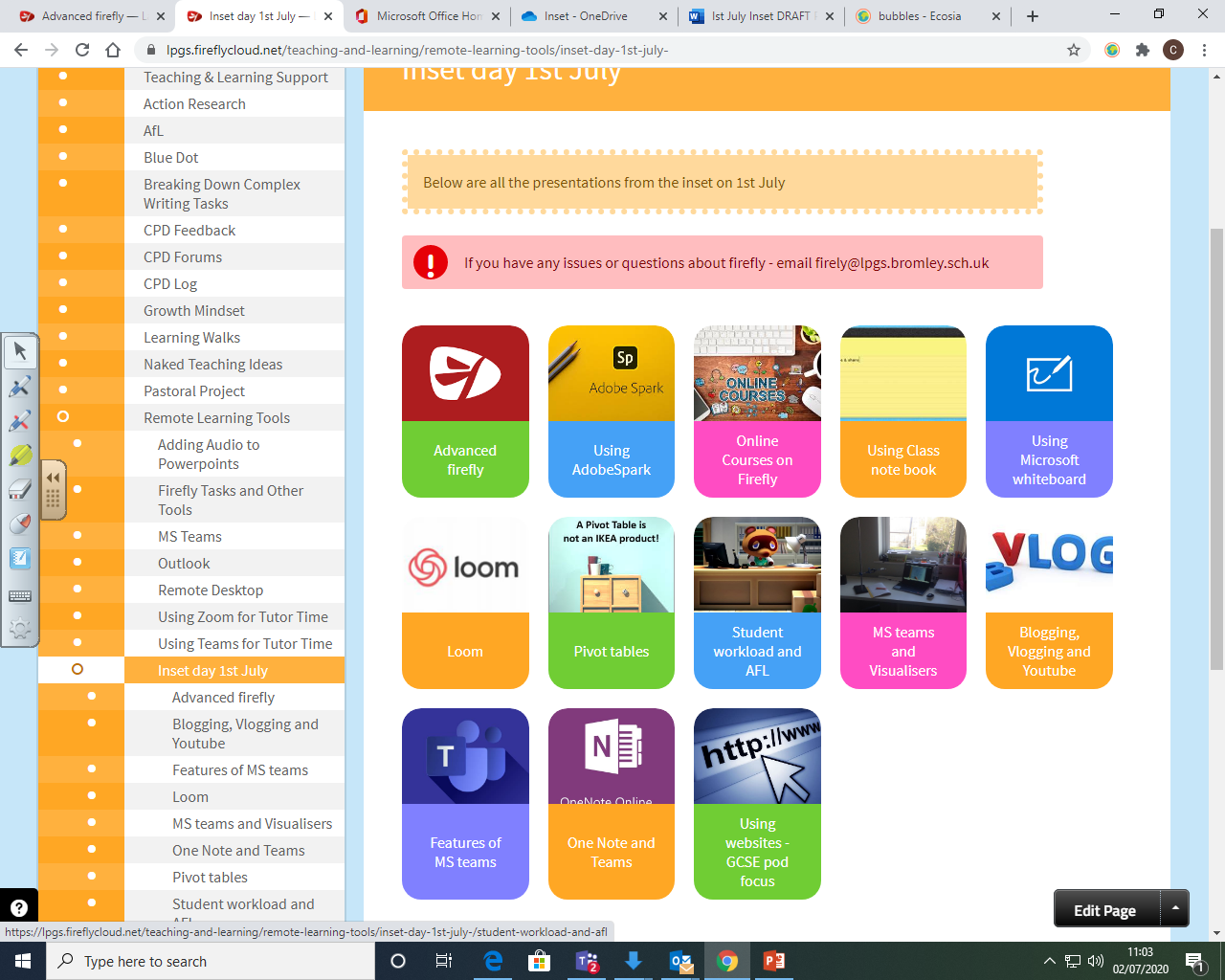Image resolution: width=1225 pixels, height=980 pixels.
Task: Switch to the Inset - OneDrive tab
Action: click(x=594, y=16)
